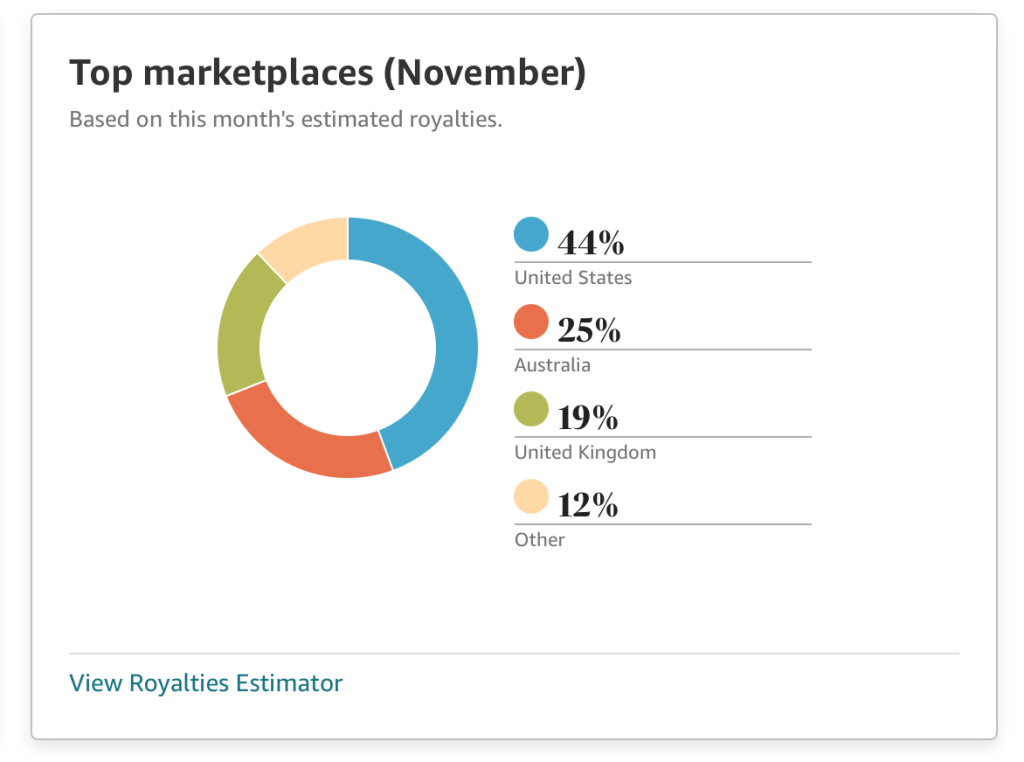This screenshot has width=1024, height=762.
Task: Open the View Royalties Estimator link
Action: point(206,684)
